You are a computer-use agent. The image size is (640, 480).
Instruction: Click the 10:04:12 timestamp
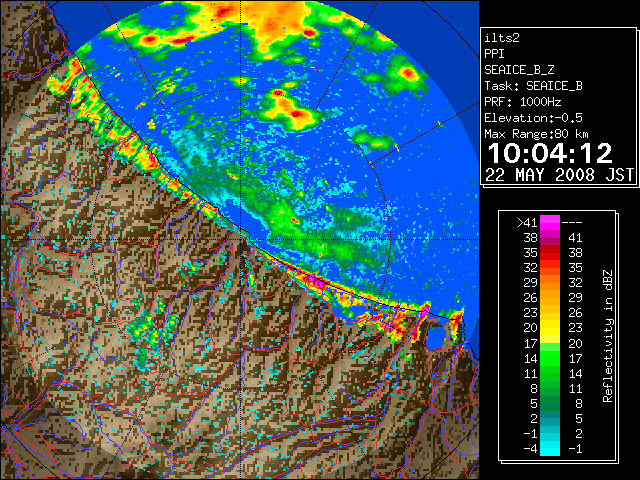coord(550,153)
